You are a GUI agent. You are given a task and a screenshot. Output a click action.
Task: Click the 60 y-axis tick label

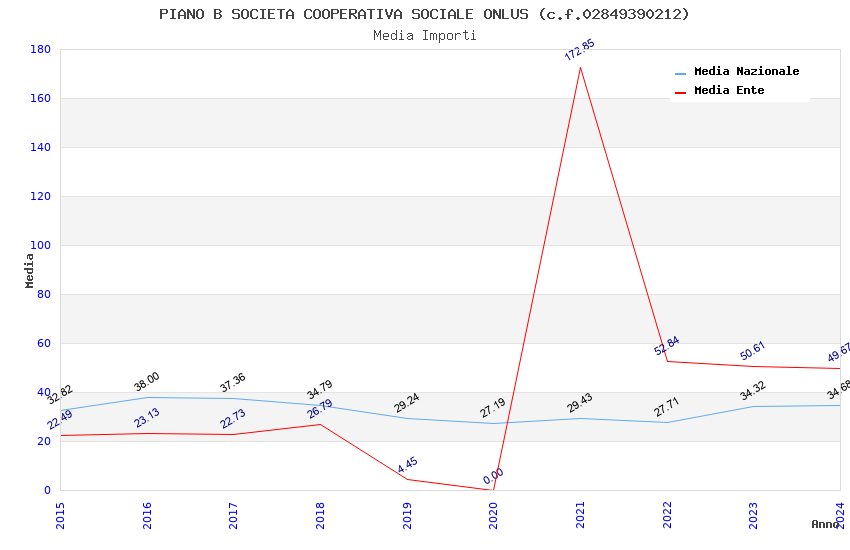(x=44, y=343)
